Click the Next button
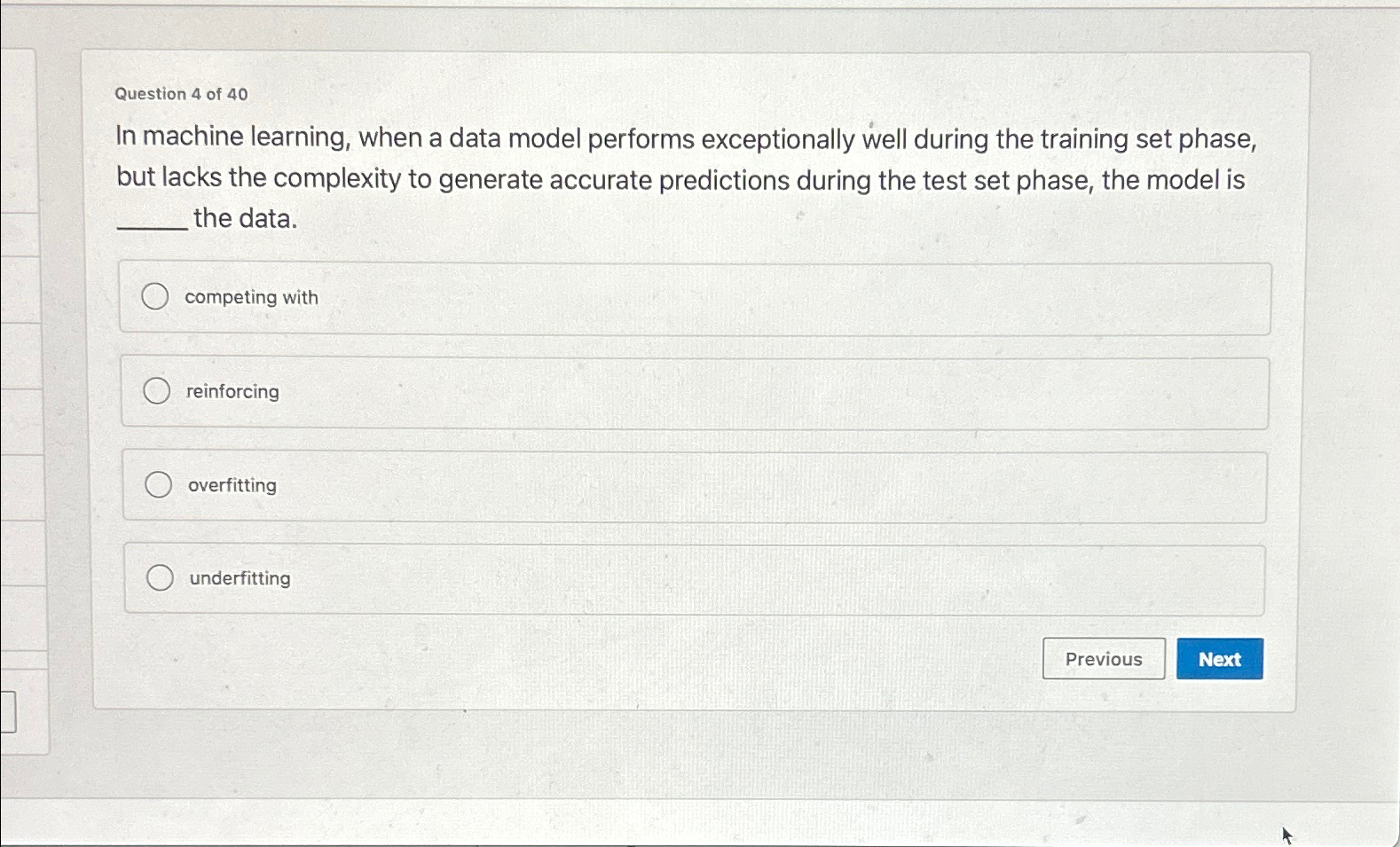Viewport: 1400px width, 847px height. (1219, 659)
